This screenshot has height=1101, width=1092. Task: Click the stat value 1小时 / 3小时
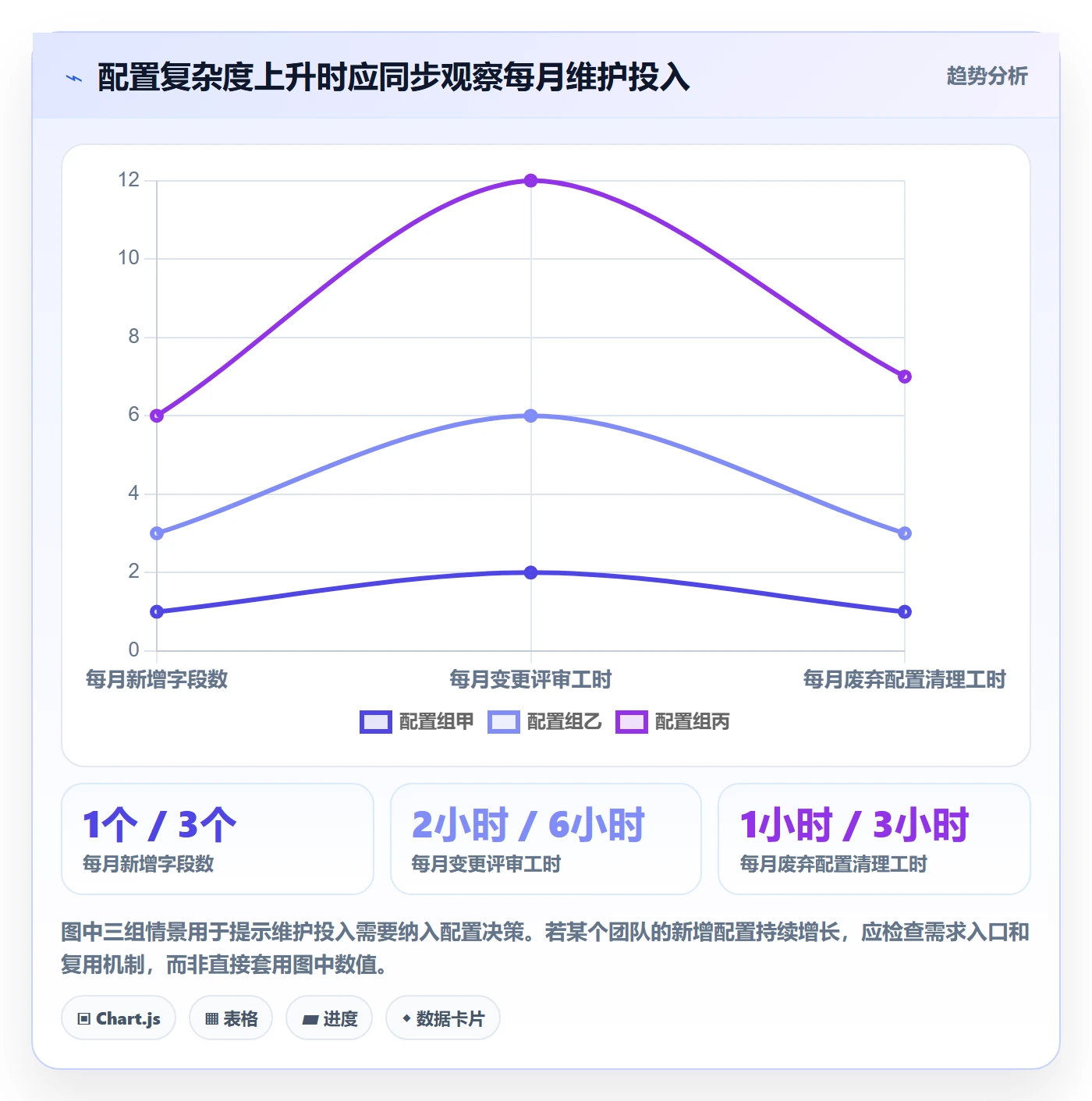point(854,825)
